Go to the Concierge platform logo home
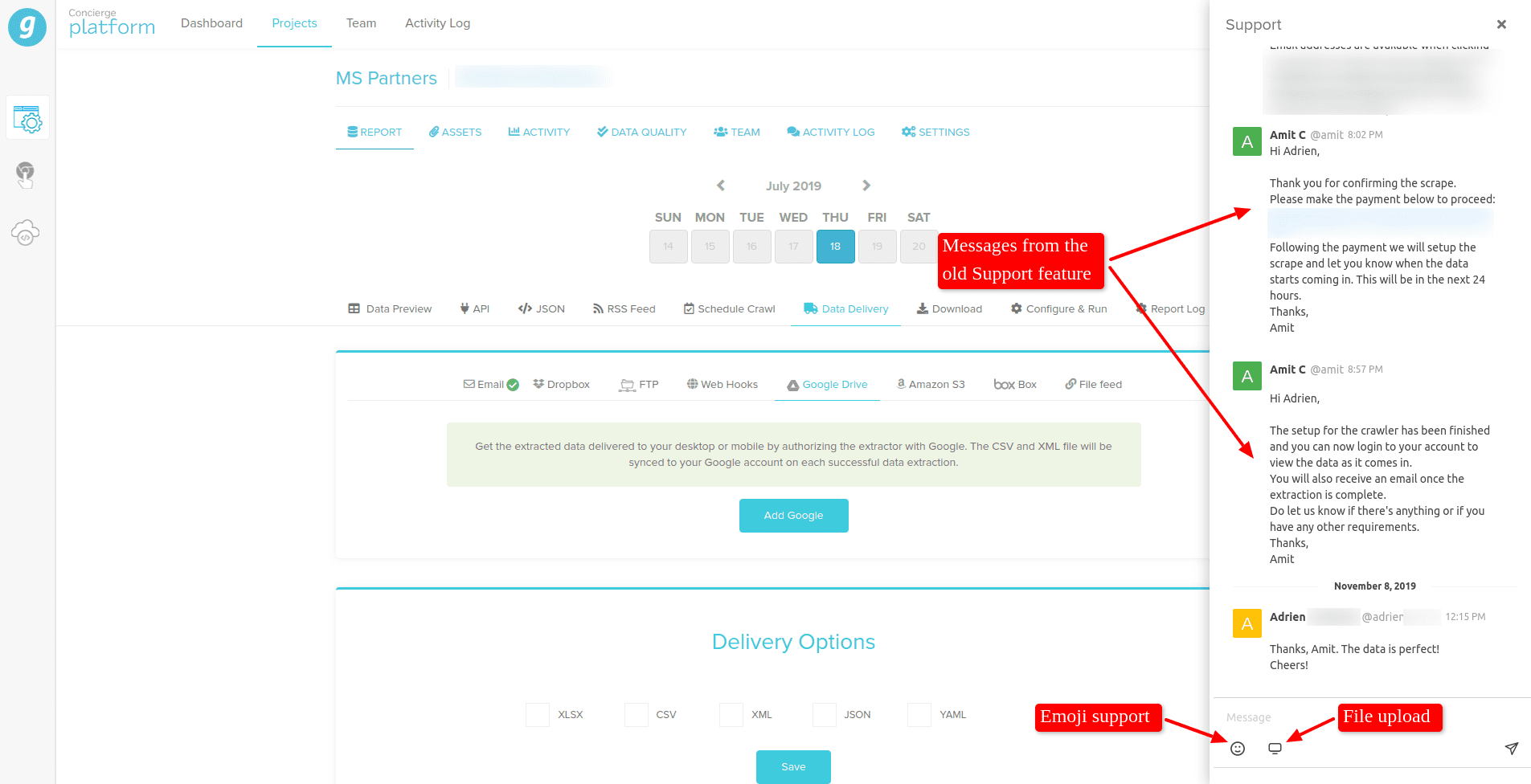The height and width of the screenshot is (784, 1531). coord(27,27)
